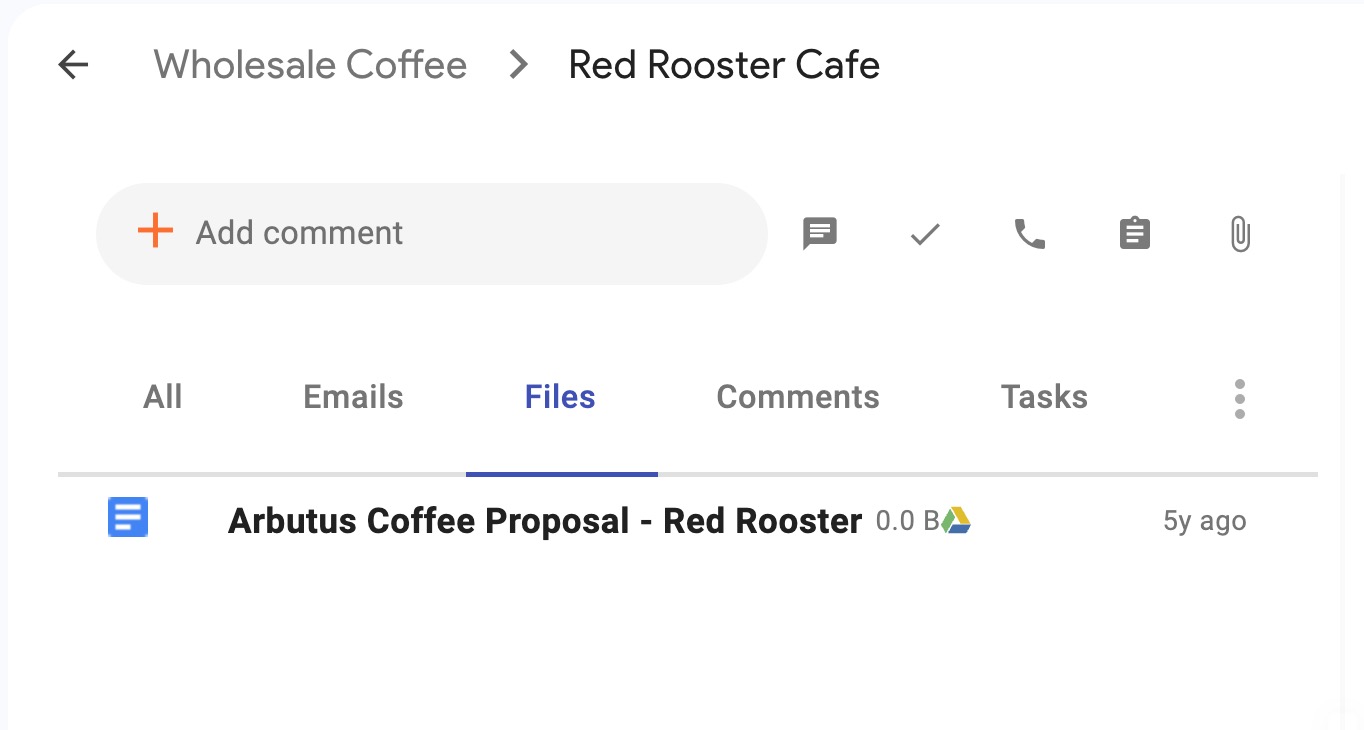This screenshot has width=1364, height=730.
Task: Open the comment bubble icon
Action: click(x=820, y=234)
